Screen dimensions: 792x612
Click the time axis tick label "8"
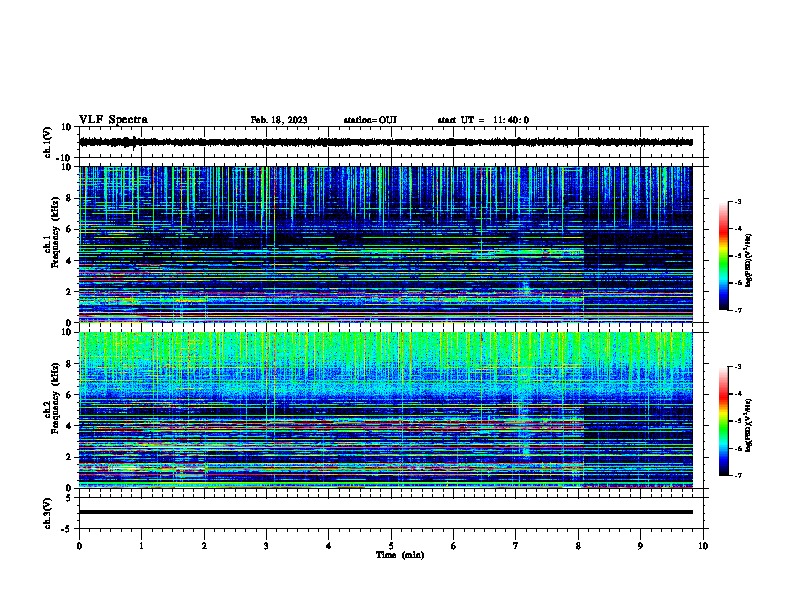tap(578, 546)
